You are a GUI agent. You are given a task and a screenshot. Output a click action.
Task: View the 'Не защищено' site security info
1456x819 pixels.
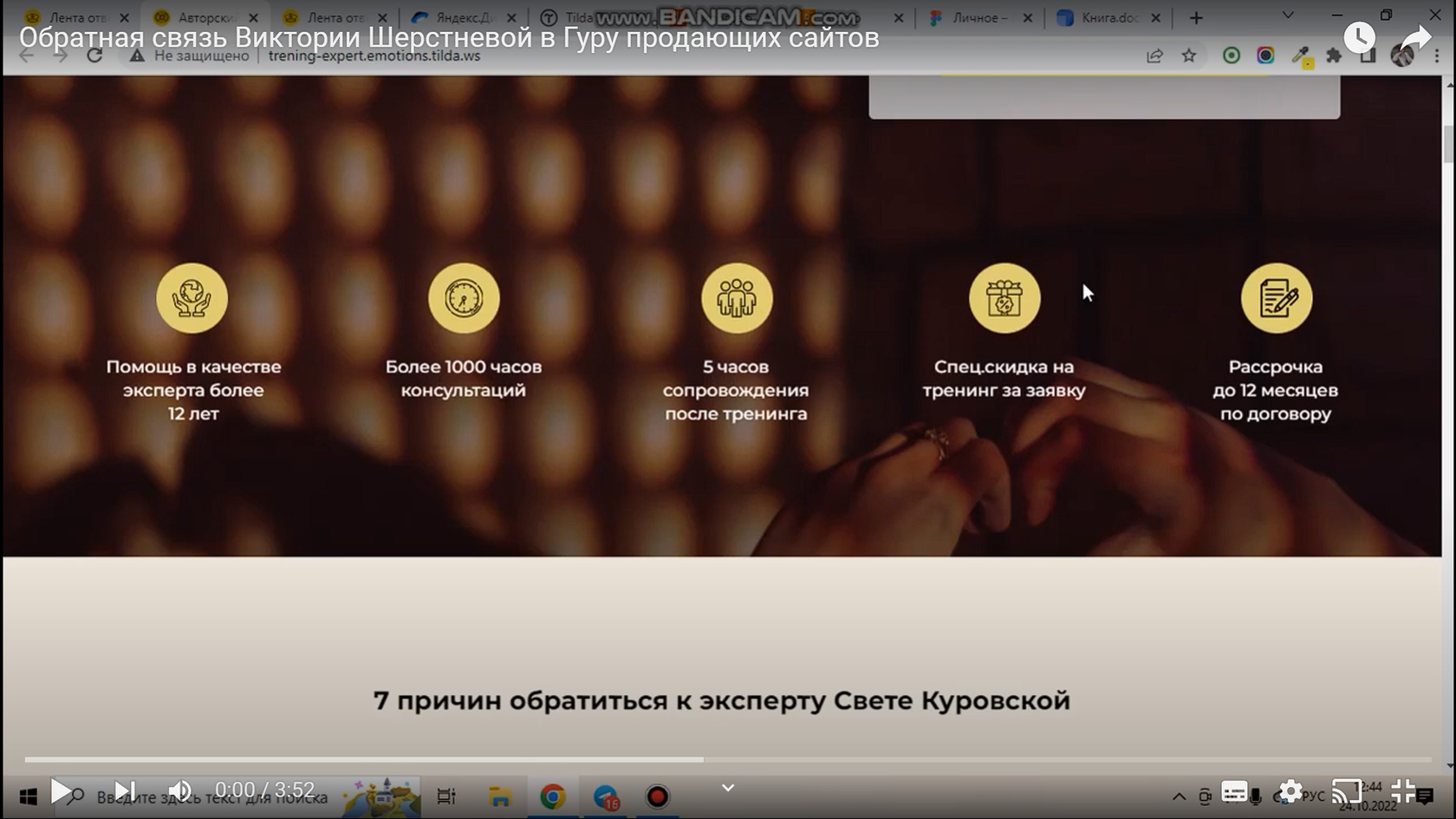coord(189,55)
